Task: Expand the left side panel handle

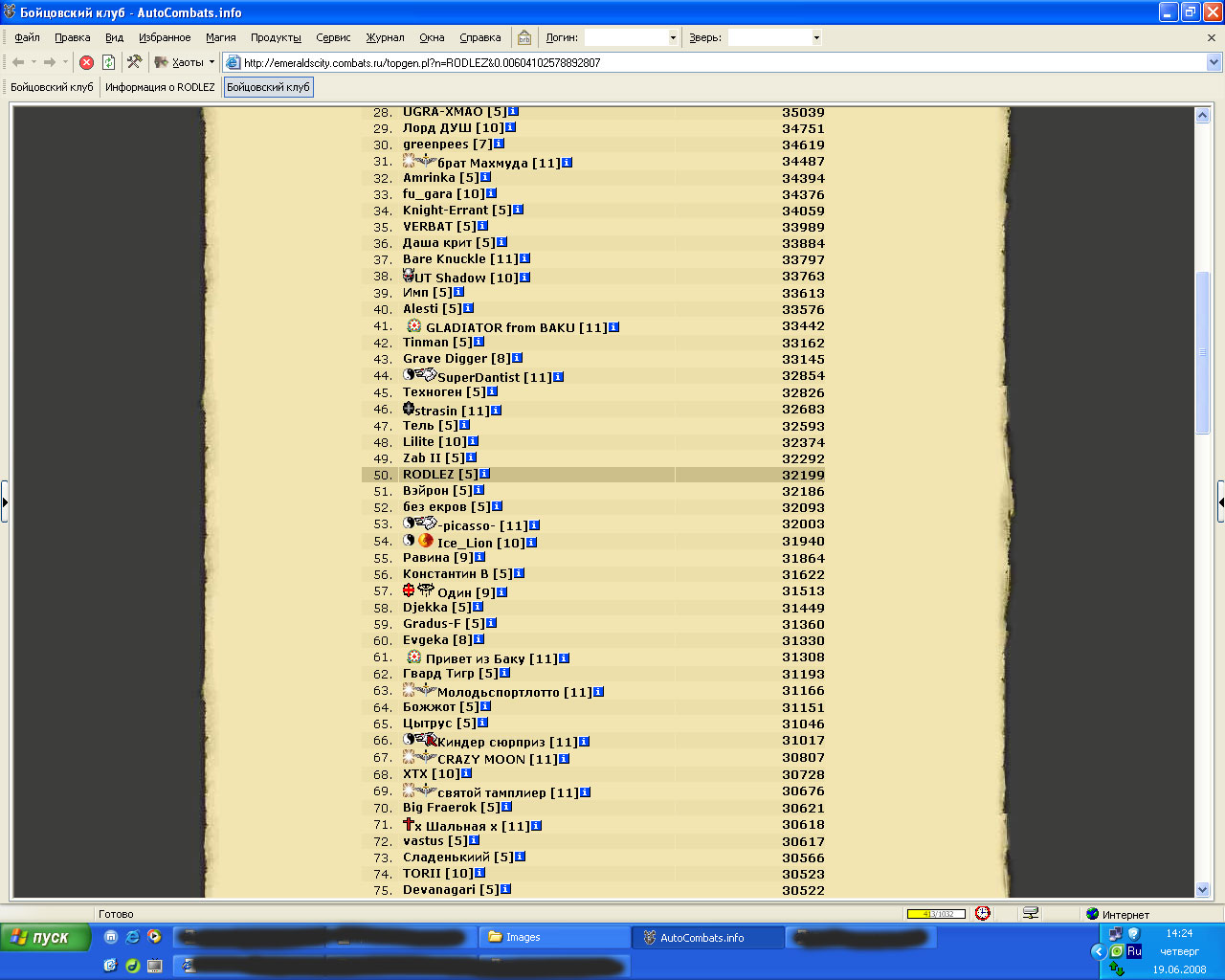Action: [x=4, y=501]
